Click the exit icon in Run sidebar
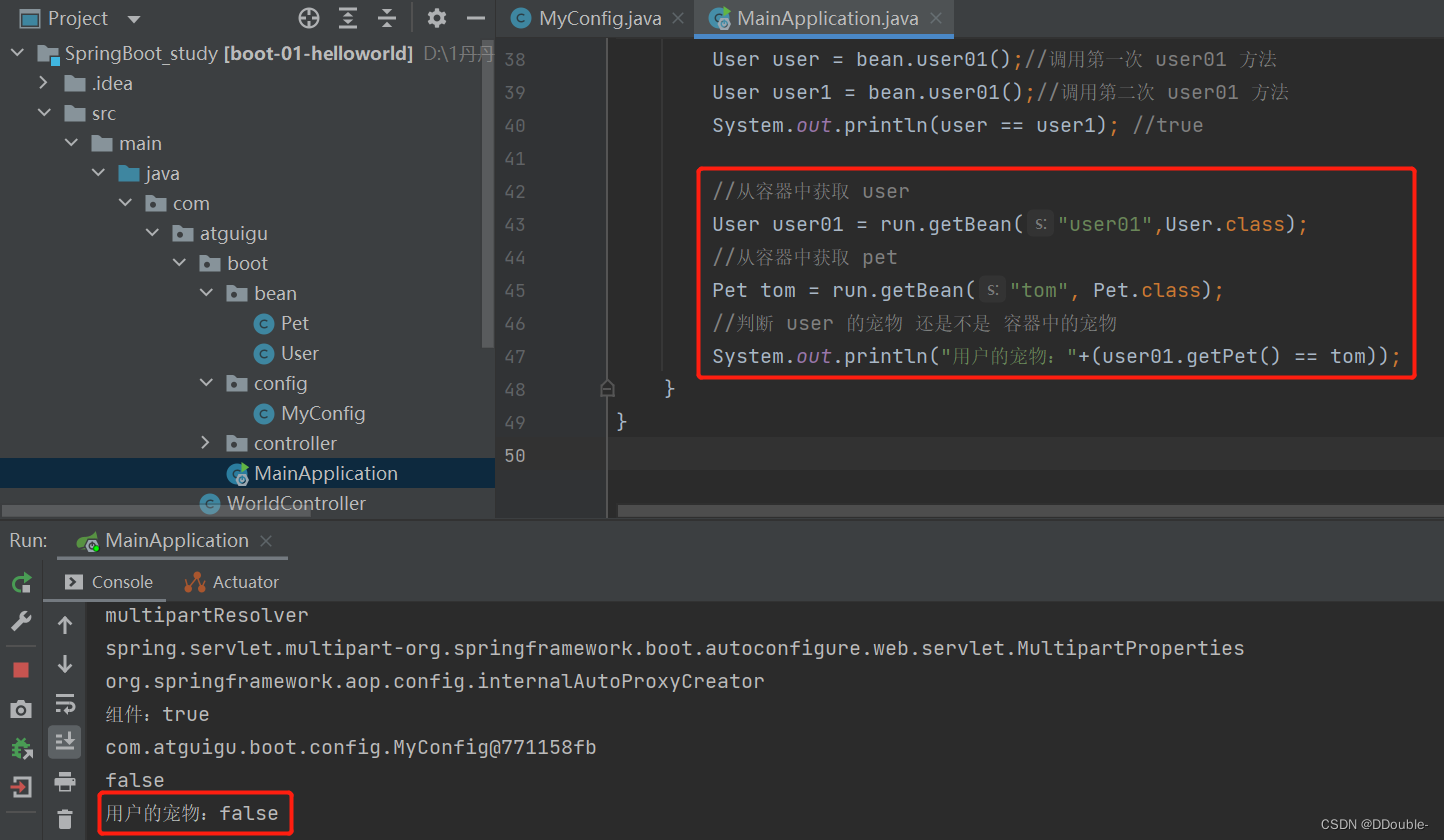This screenshot has width=1444, height=840. [21, 787]
